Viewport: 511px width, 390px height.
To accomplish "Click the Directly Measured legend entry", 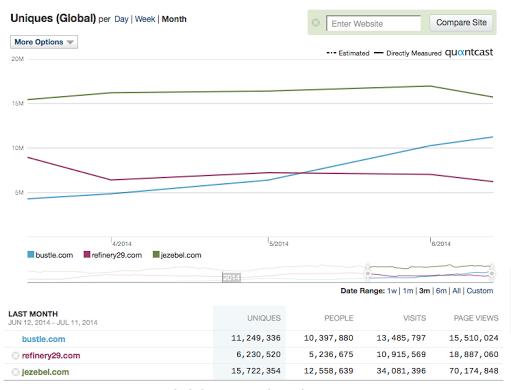I will tap(408, 53).
